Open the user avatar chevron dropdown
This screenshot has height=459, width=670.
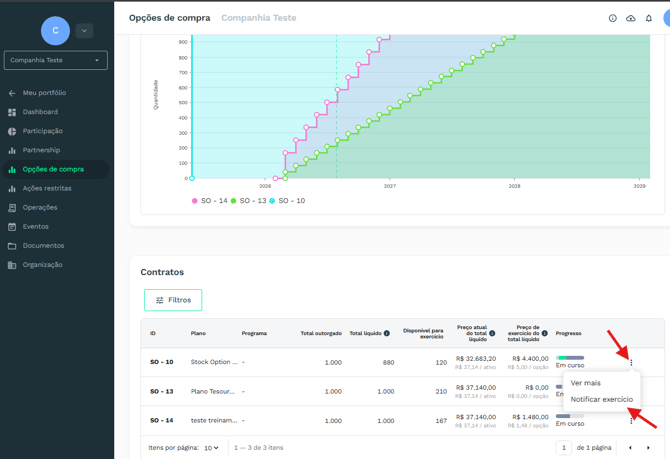(x=84, y=31)
